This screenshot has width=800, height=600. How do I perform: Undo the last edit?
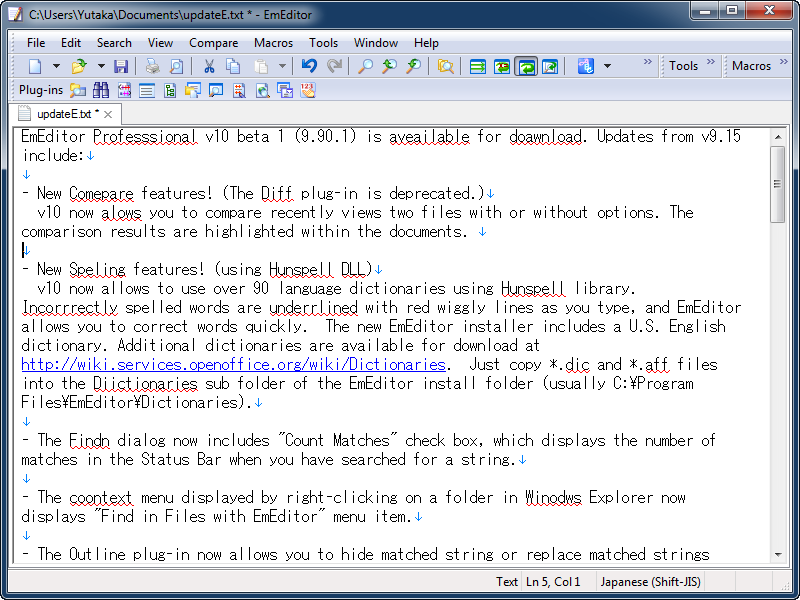(x=309, y=66)
